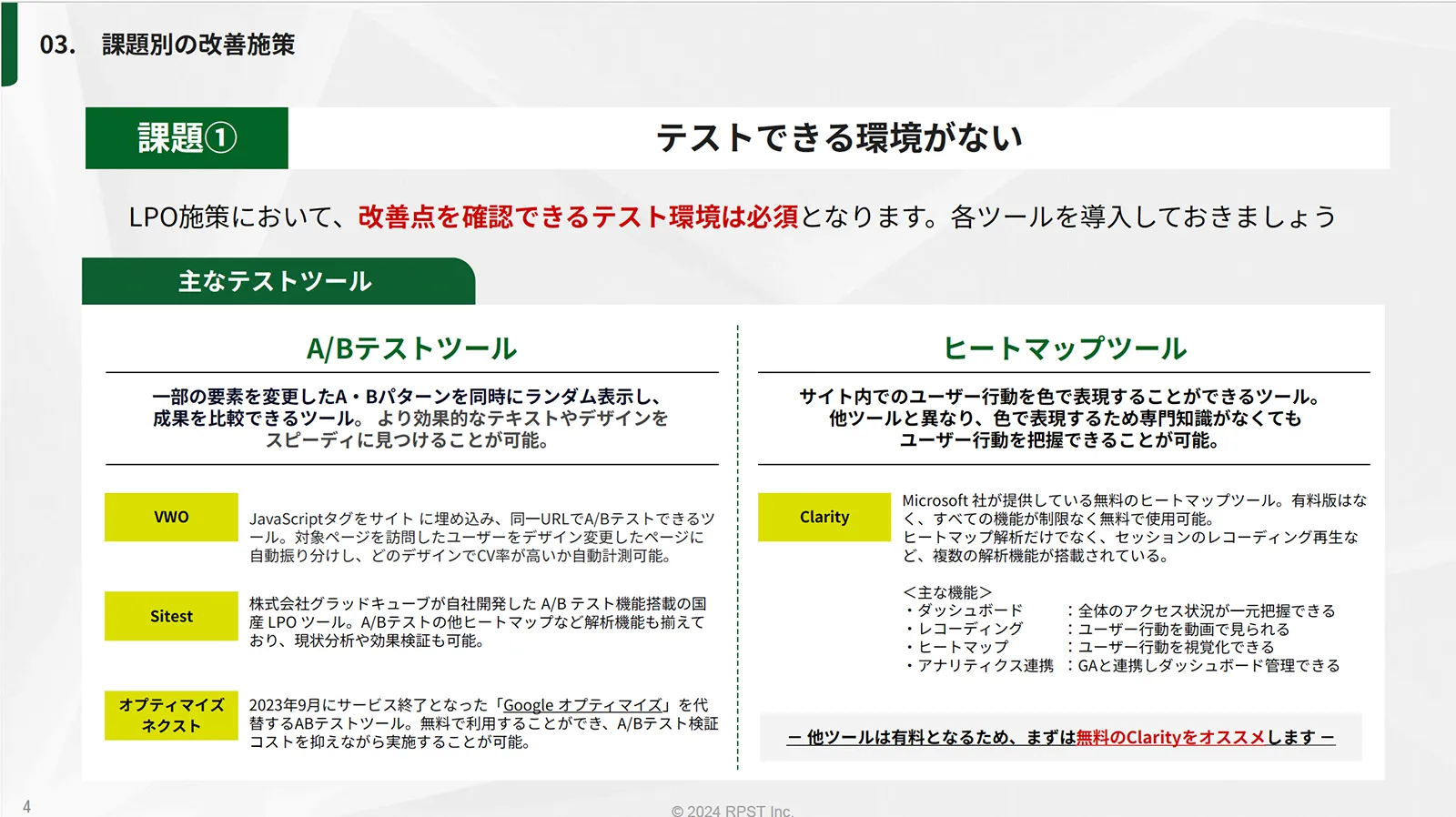This screenshot has height=817, width=1456.
Task: Click the red 無料のClarityをオススメ text
Action: coord(1170,737)
